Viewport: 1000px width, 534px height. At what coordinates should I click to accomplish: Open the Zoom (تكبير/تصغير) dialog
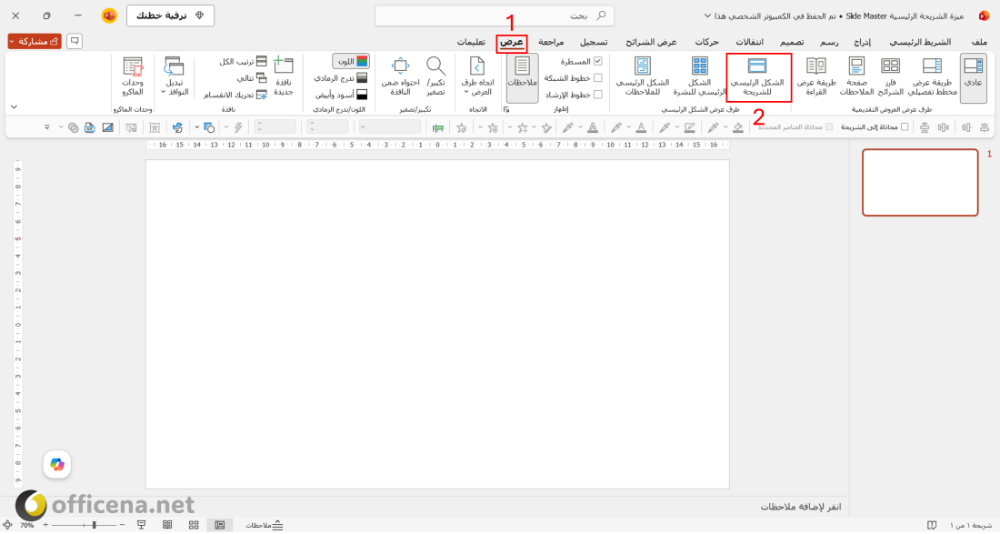[436, 78]
